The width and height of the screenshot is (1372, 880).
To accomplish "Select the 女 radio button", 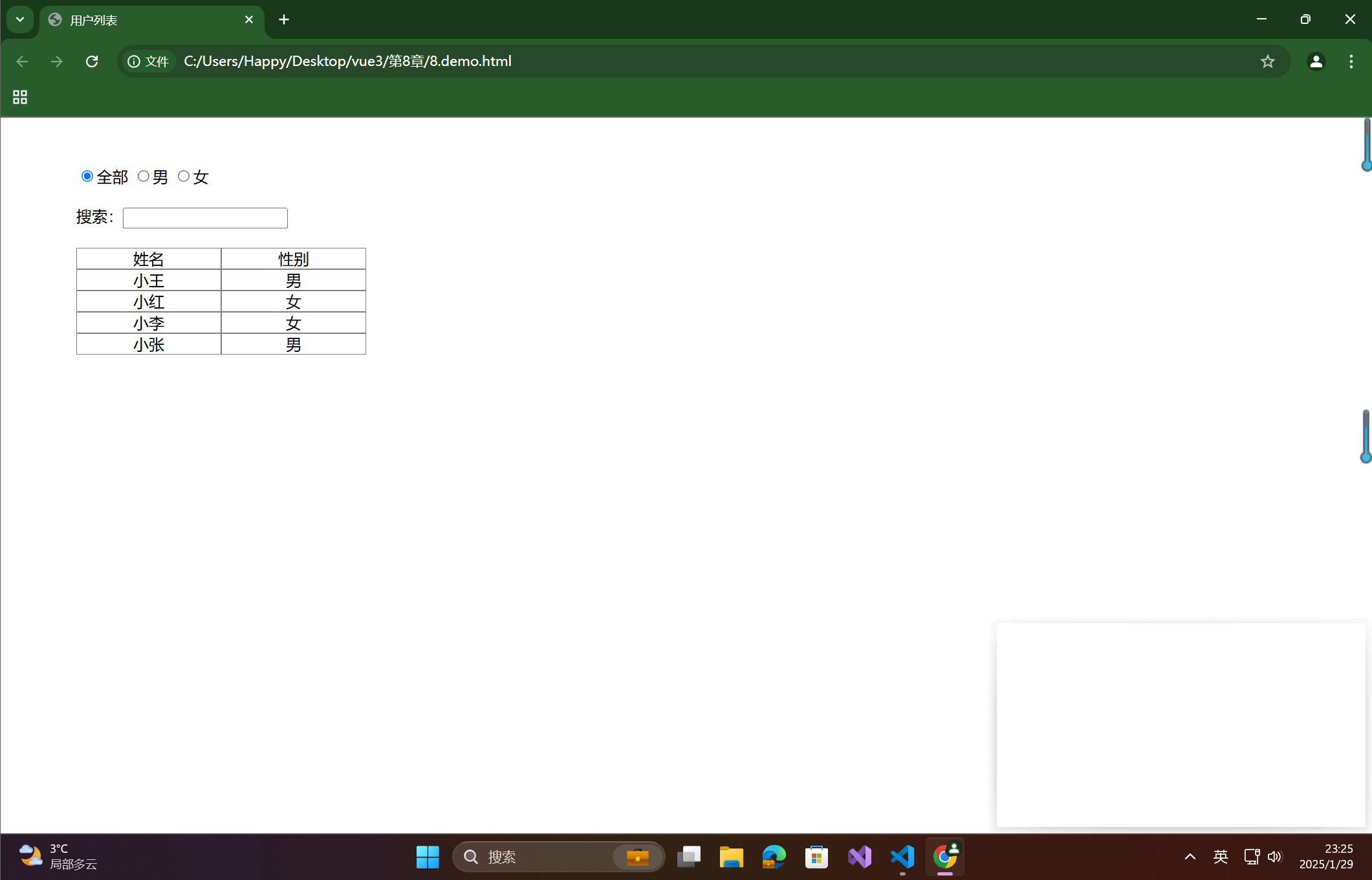I will point(184,176).
